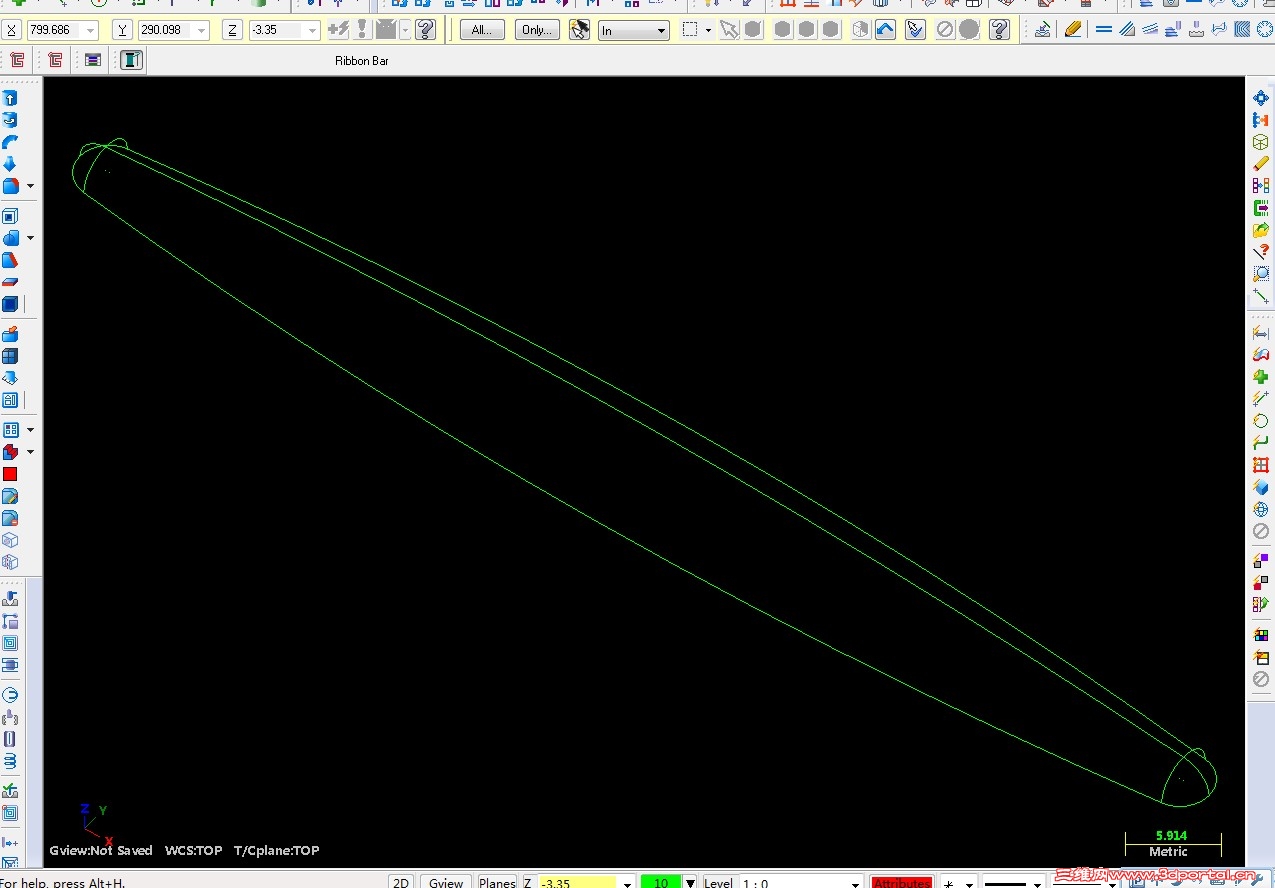Click the T/Cplane:TOP label in viewport
The image size is (1275, 888).
pyautogui.click(x=276, y=851)
